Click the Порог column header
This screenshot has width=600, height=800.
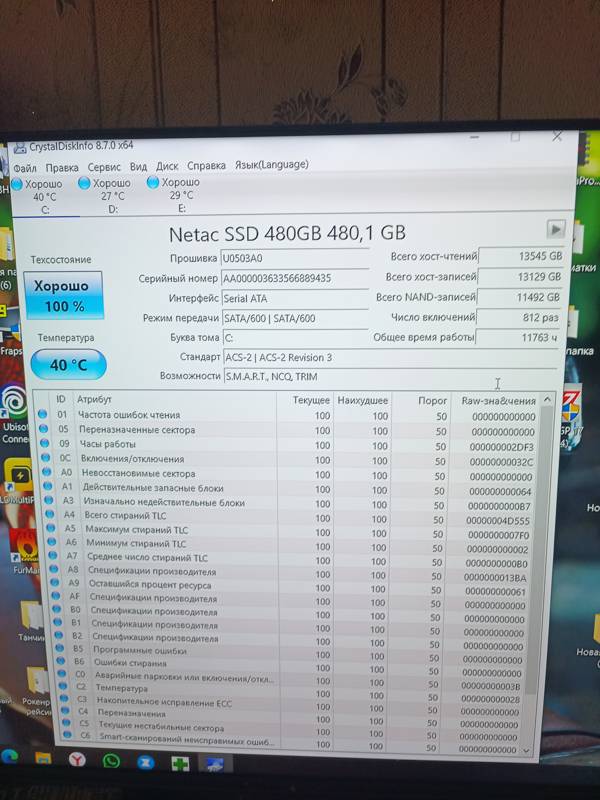click(432, 401)
